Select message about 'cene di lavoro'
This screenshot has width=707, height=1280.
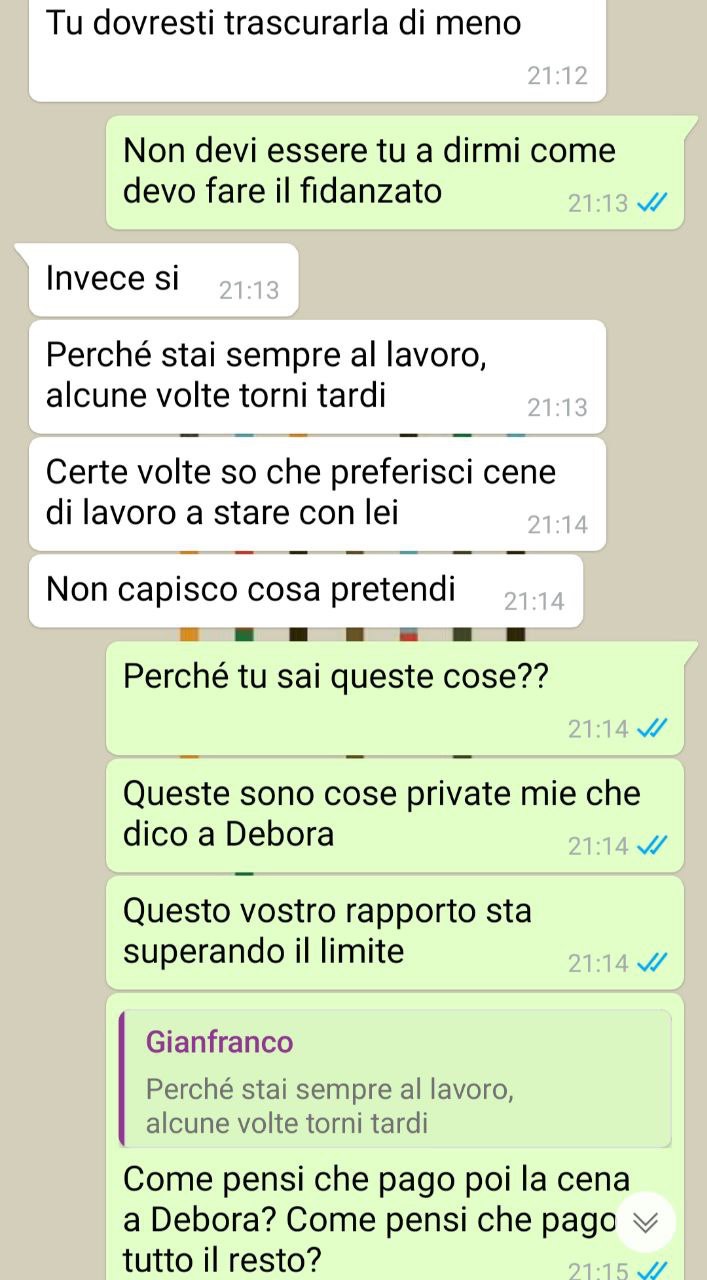[x=317, y=494]
